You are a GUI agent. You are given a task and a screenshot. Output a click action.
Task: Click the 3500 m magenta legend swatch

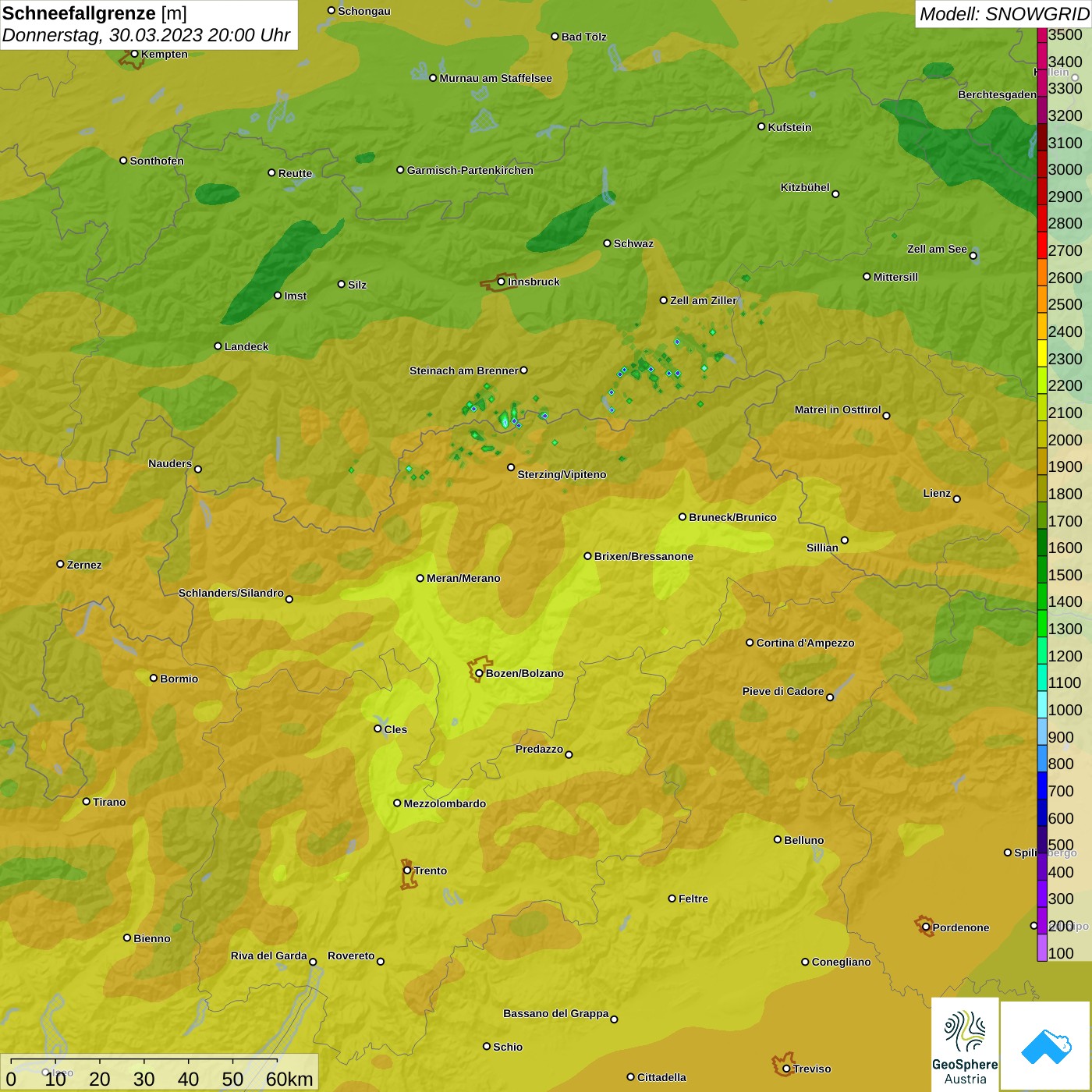pos(1041,35)
